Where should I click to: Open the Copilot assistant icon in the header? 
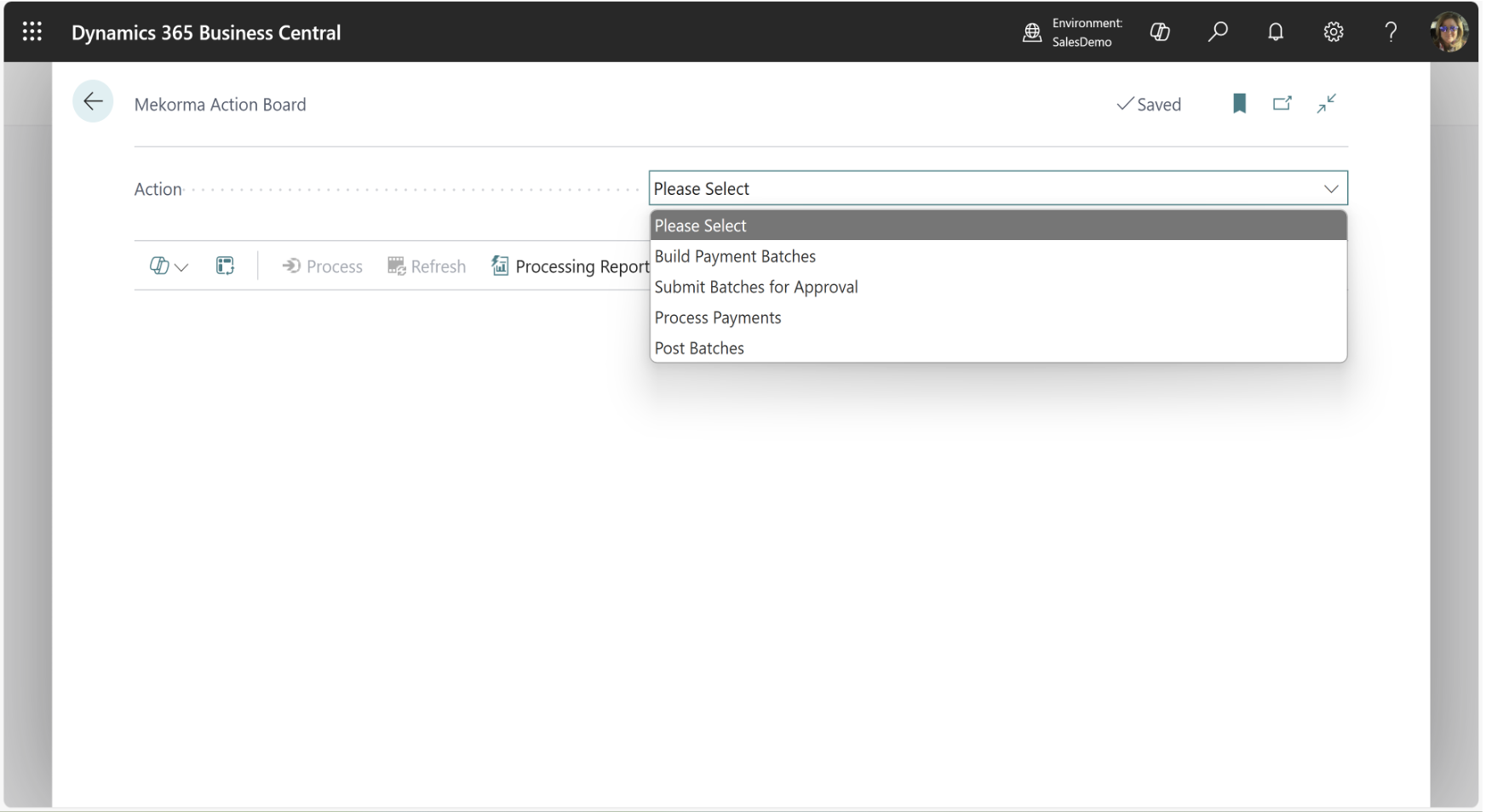(x=1160, y=31)
